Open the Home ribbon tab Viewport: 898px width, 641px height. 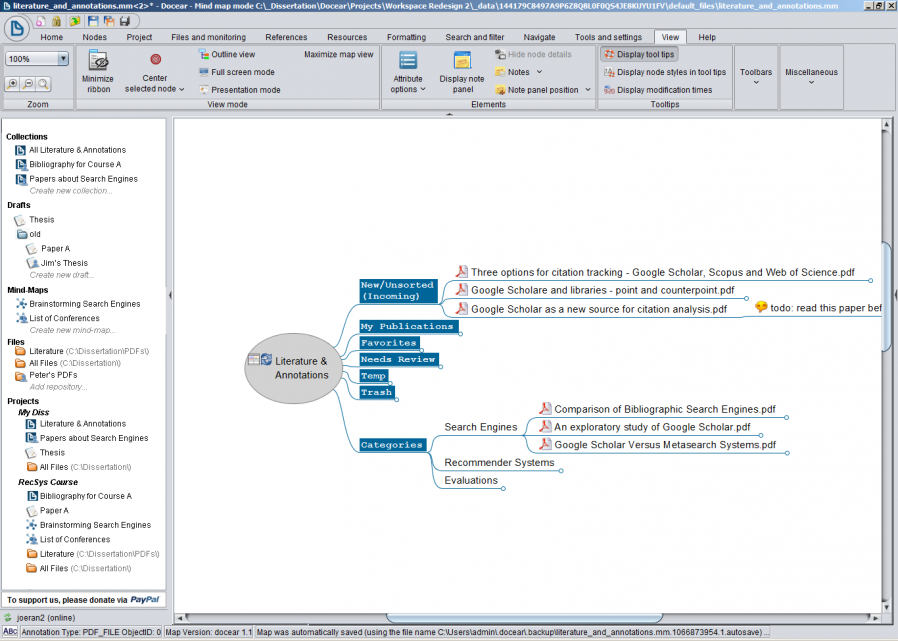coord(52,37)
